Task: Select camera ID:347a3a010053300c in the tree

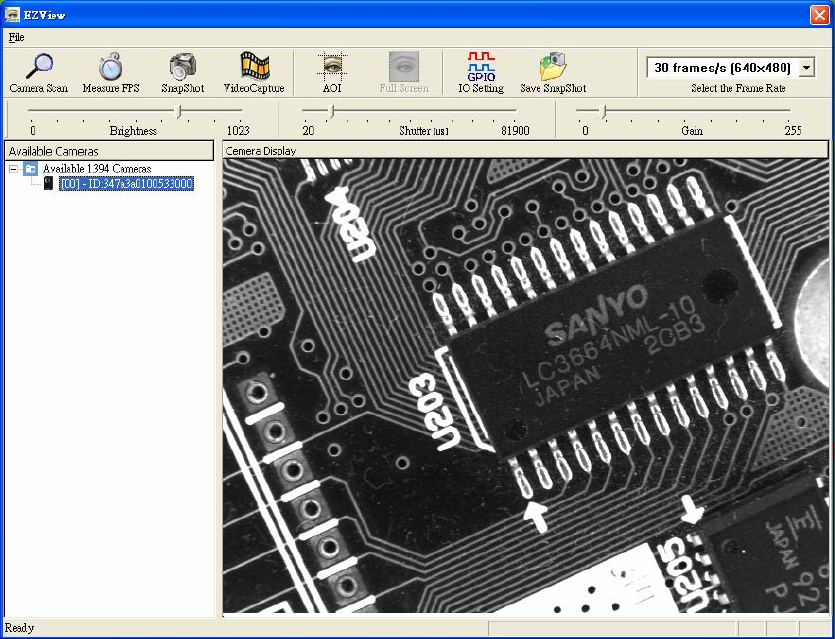Action: click(126, 184)
